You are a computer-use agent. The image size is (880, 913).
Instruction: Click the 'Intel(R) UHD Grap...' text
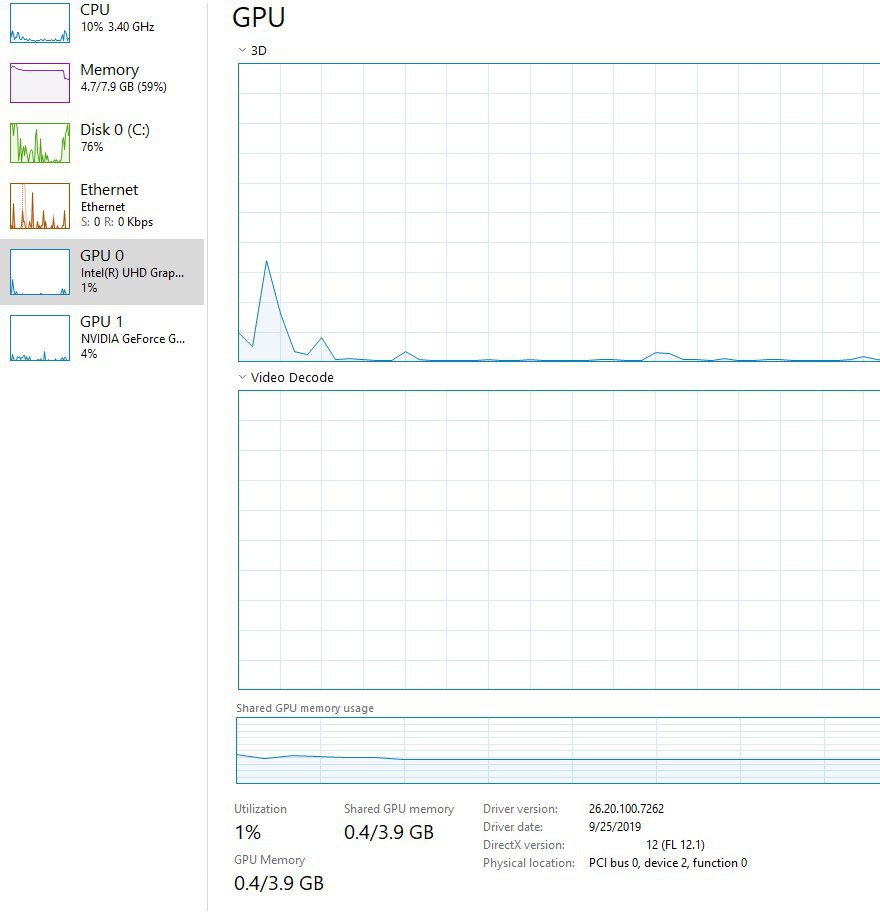[x=132, y=273]
